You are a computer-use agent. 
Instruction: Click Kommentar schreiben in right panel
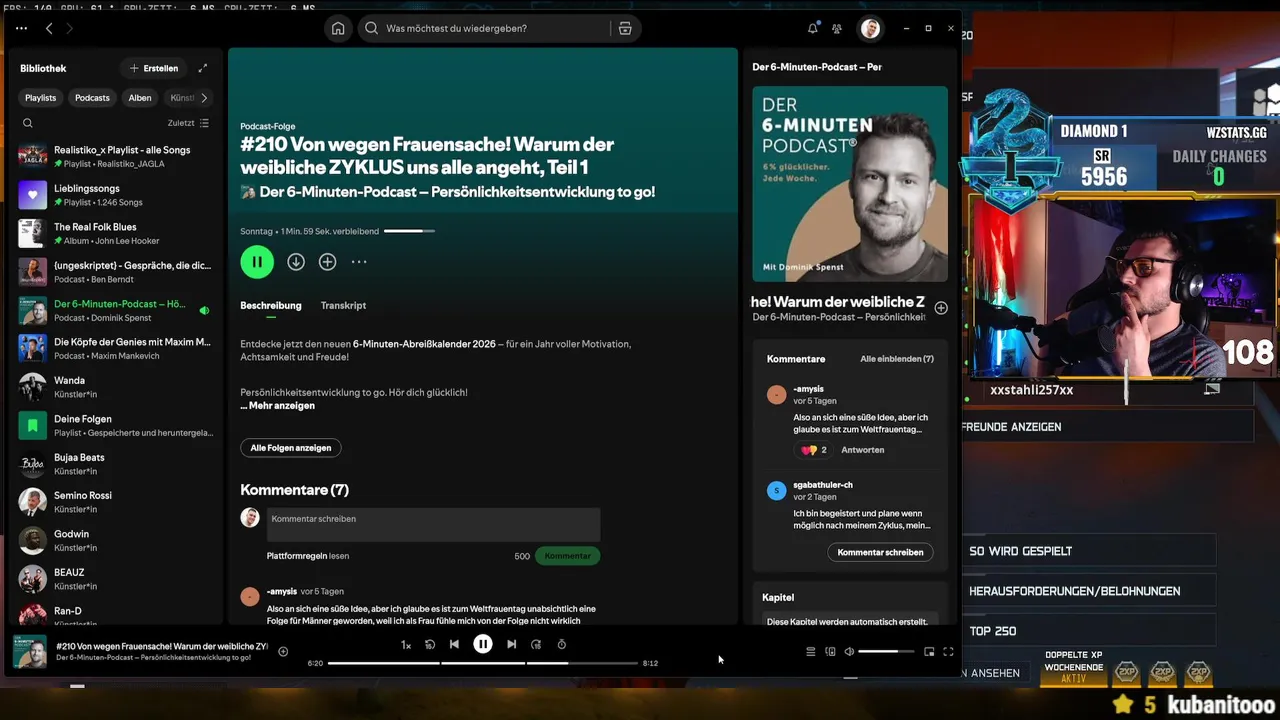880,552
